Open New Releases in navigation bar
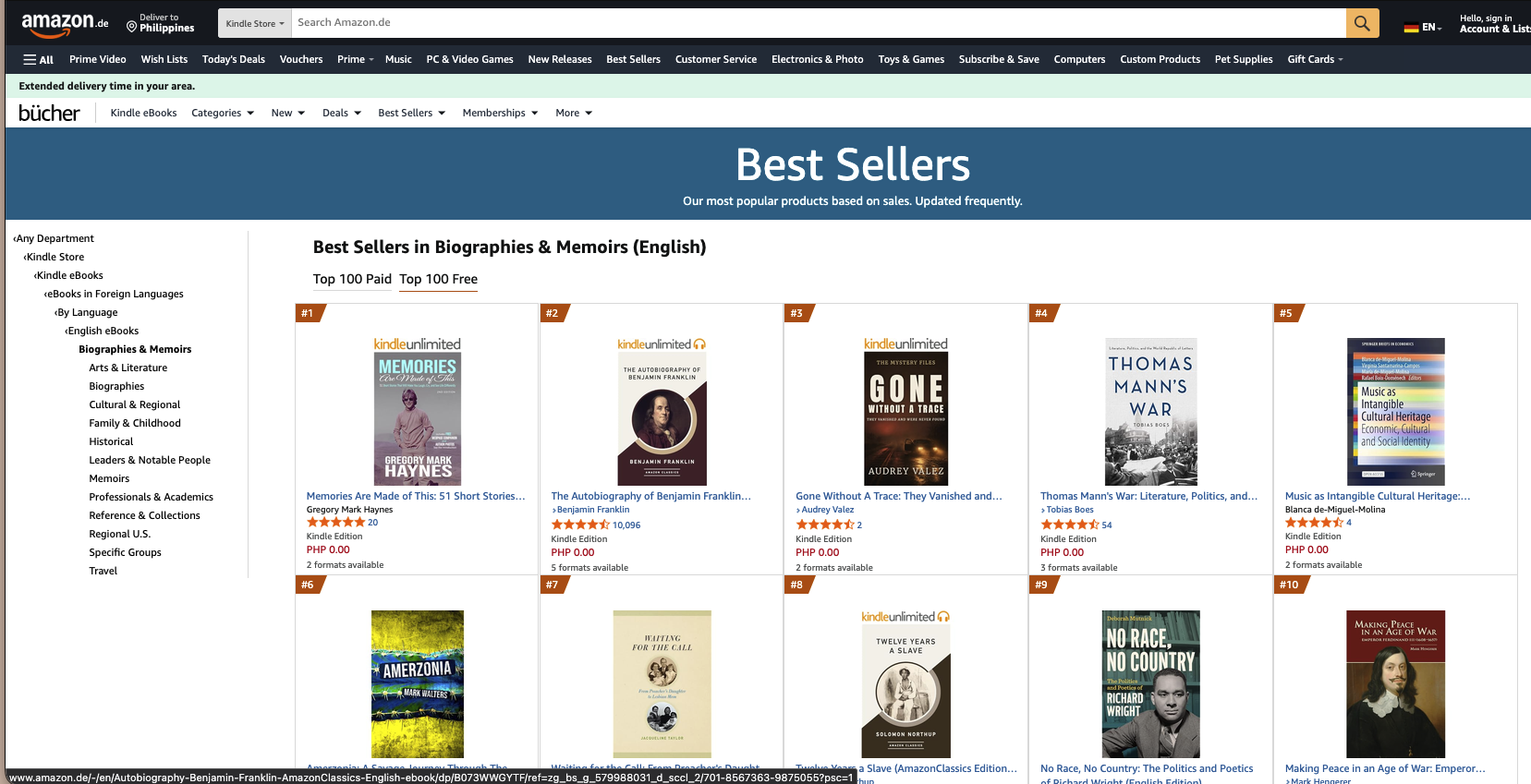 coord(560,59)
